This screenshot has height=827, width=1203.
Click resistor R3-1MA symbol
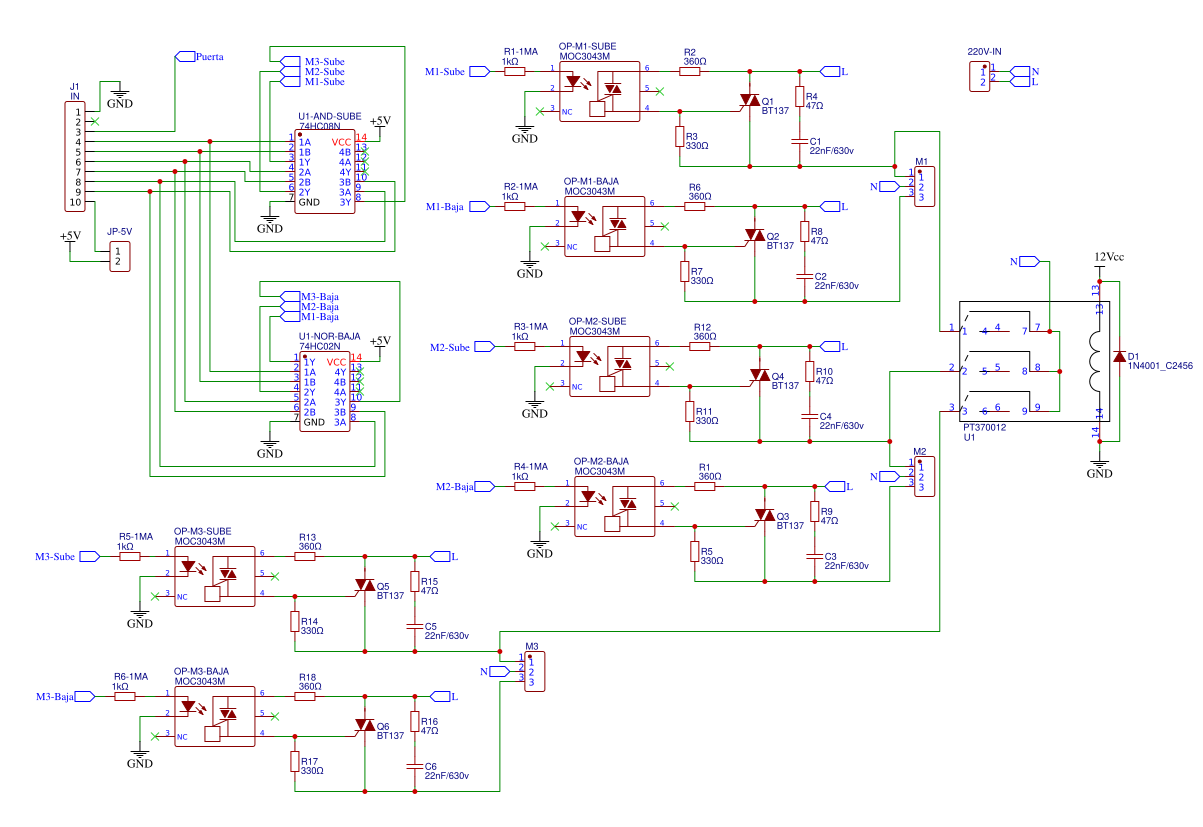524,346
